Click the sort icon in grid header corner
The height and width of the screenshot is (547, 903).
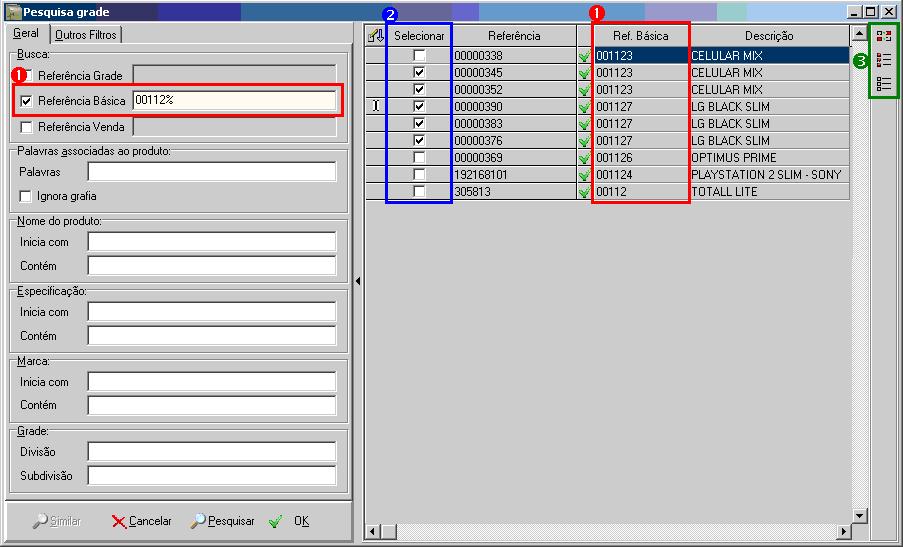click(x=376, y=36)
